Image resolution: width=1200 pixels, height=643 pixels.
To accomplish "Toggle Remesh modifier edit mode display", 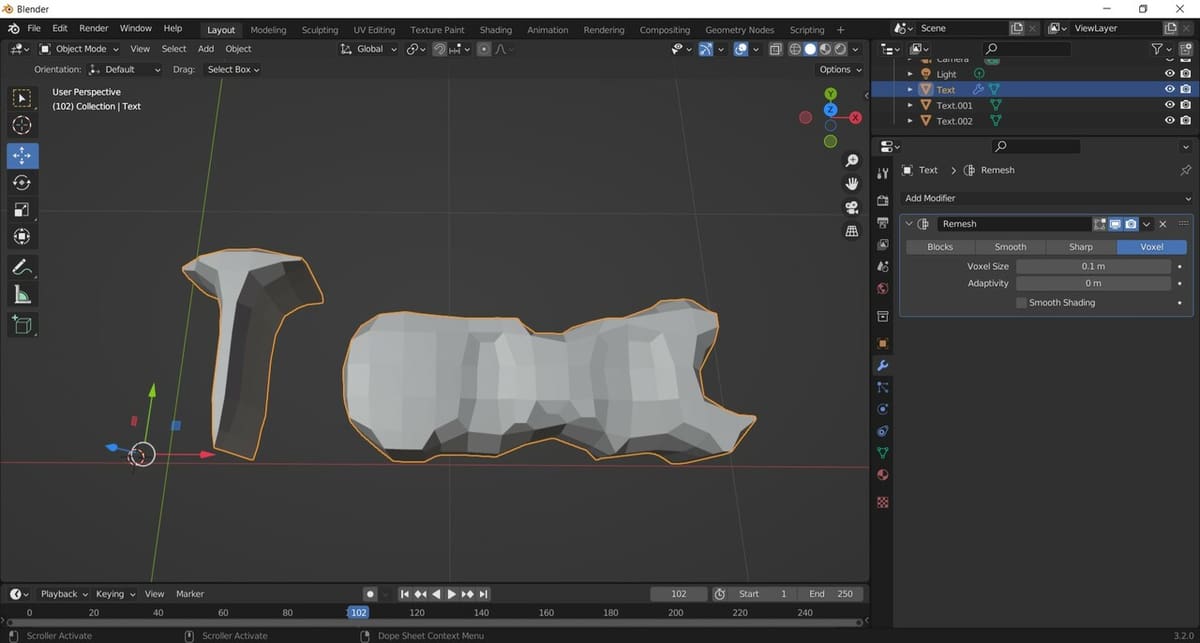I will click(1099, 224).
